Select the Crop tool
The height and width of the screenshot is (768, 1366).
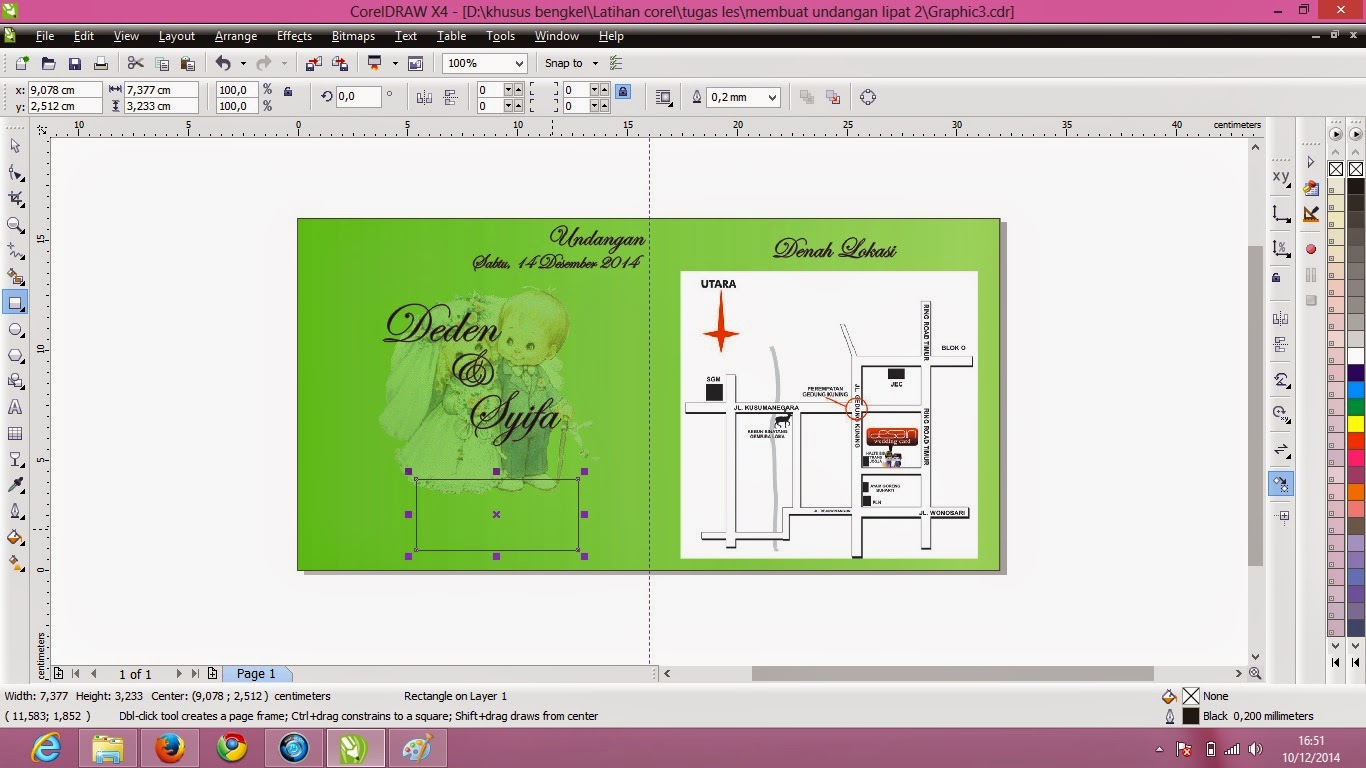[x=15, y=198]
